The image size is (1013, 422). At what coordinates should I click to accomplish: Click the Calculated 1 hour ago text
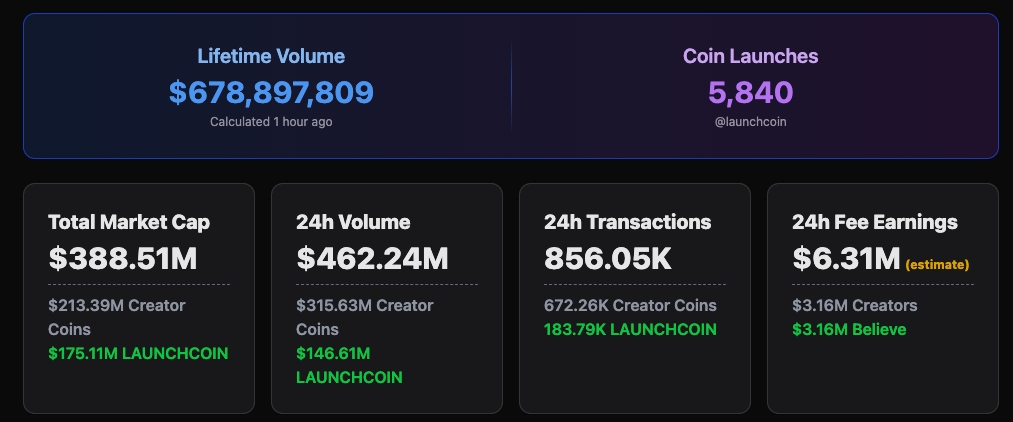click(x=271, y=121)
